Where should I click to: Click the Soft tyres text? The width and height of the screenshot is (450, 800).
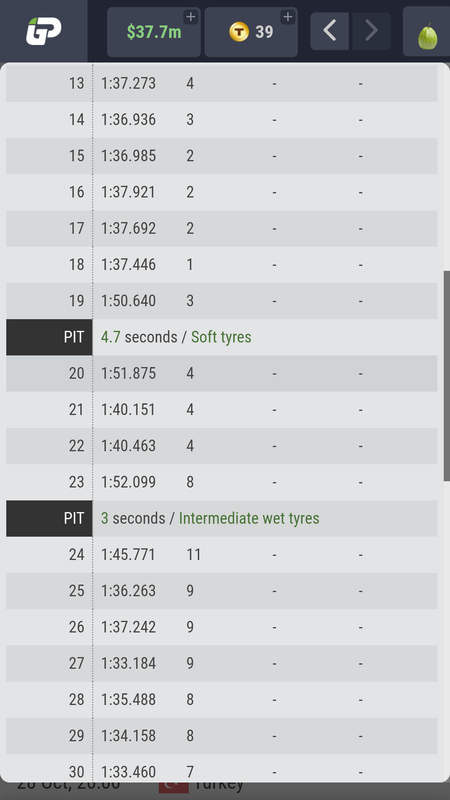[221, 337]
